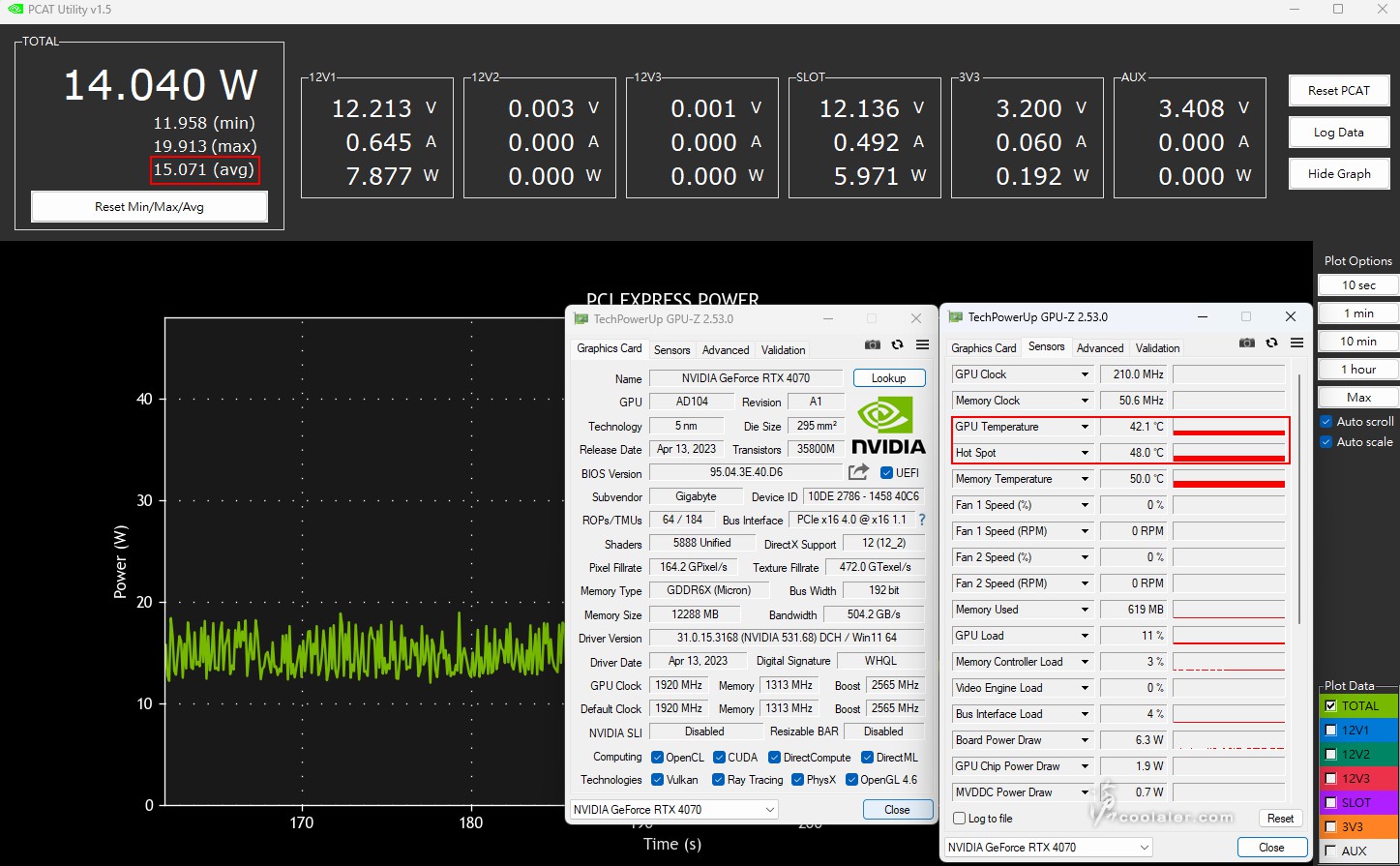The width and height of the screenshot is (1400, 866).
Task: Click the 12V3 red plot color swatch
Action: tap(1358, 779)
